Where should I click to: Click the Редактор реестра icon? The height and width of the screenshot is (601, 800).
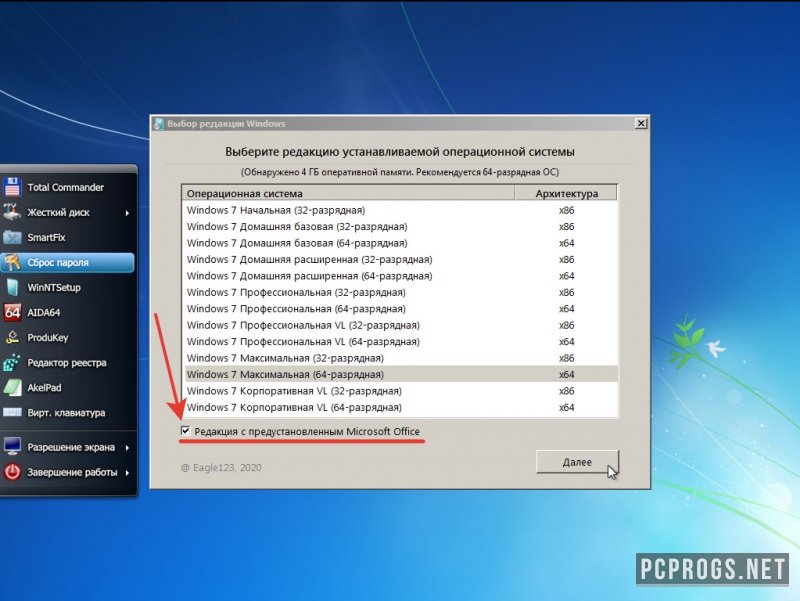pyautogui.click(x=12, y=362)
